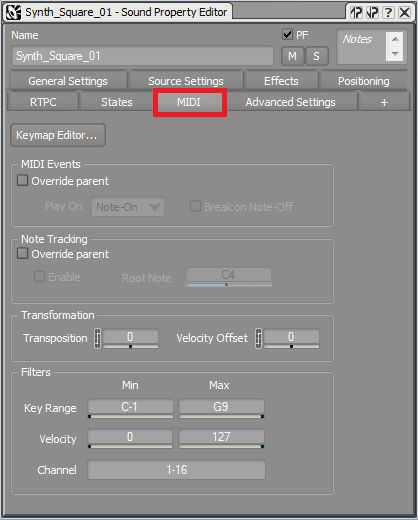Open help with the question mark icon
418x520 pixels.
coord(388,13)
